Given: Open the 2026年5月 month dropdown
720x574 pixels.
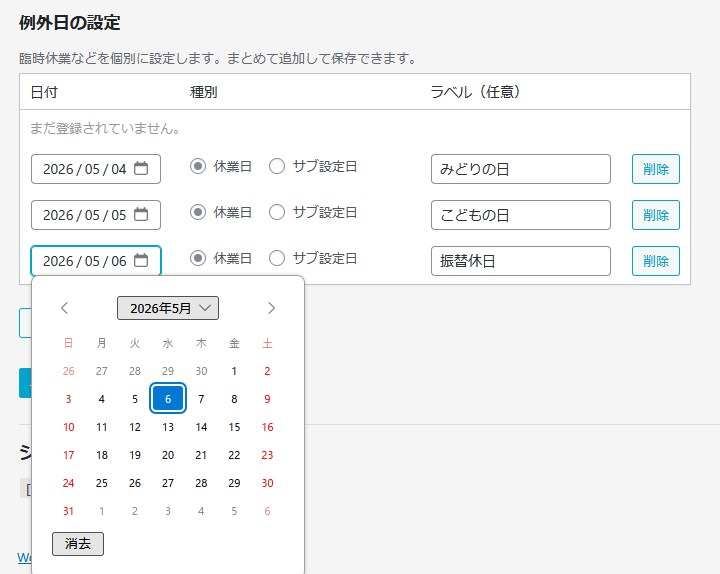Looking at the screenshot, I should pyautogui.click(x=168, y=308).
